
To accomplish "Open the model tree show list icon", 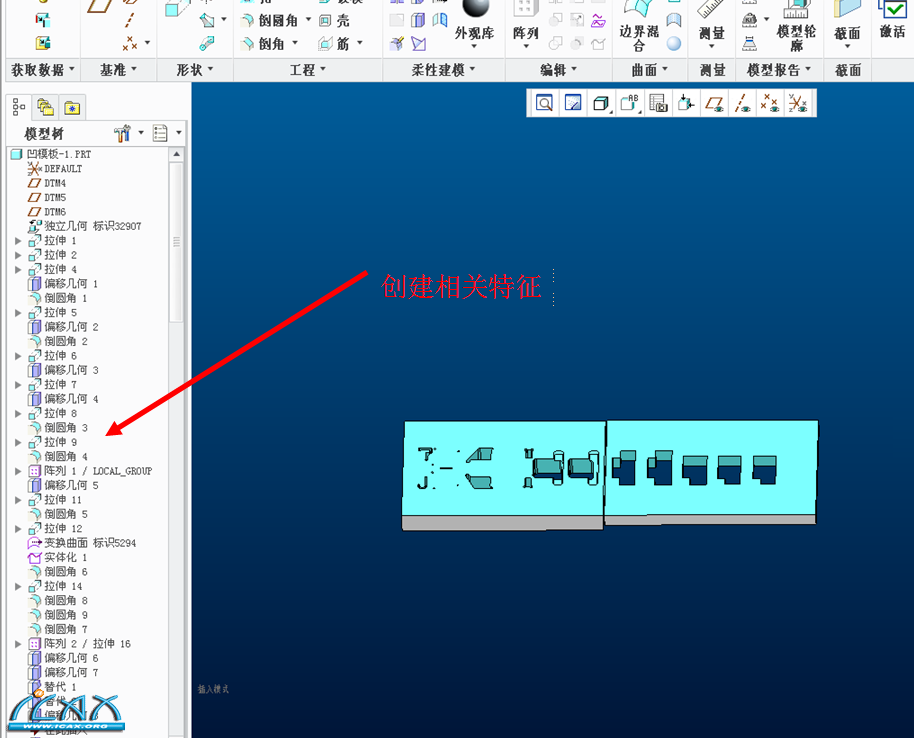I will tap(160, 133).
